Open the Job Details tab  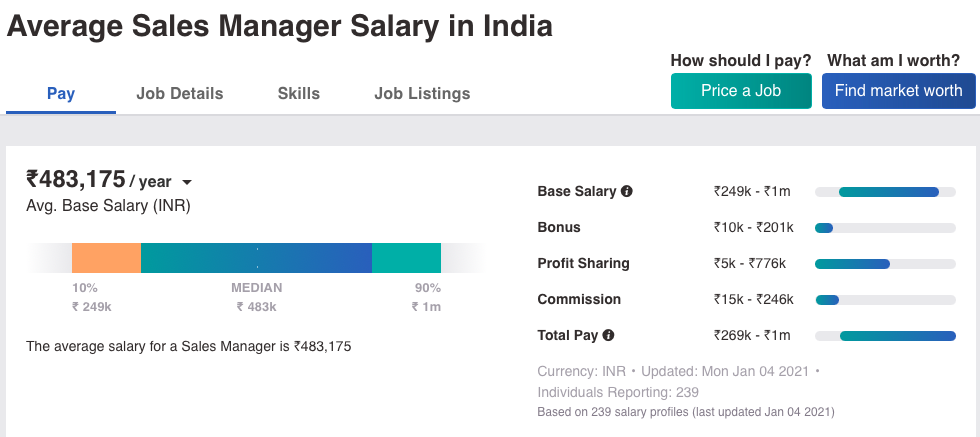180,94
